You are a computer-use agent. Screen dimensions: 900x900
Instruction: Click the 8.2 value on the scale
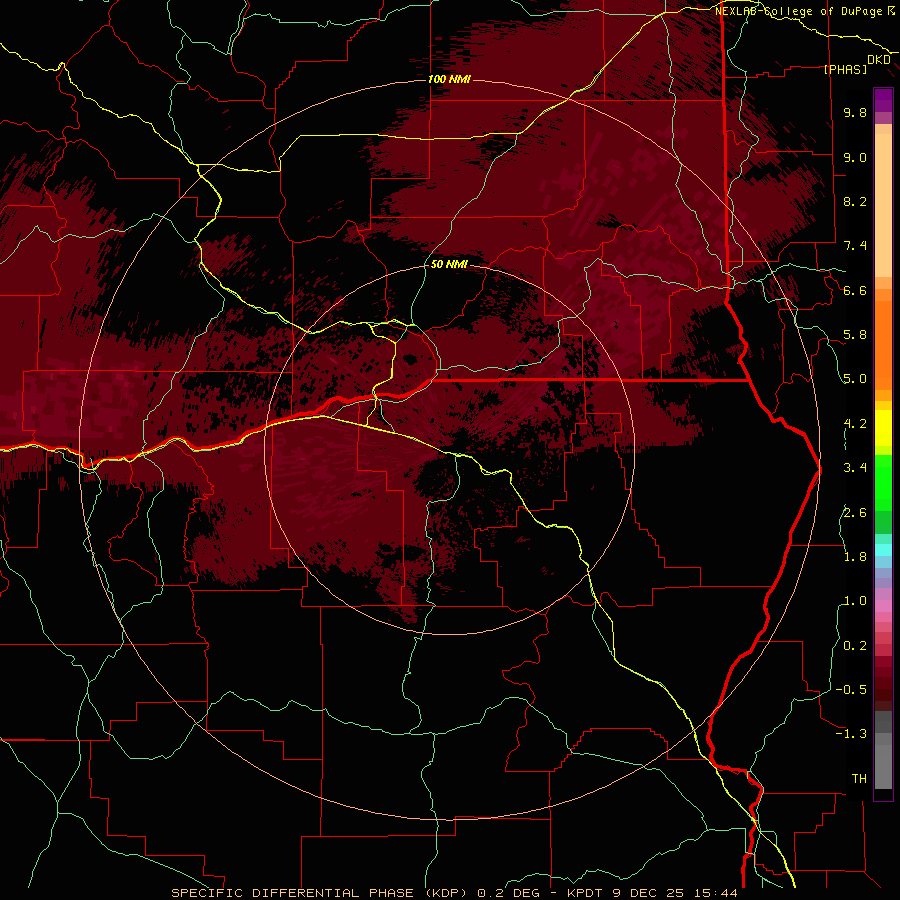point(855,201)
